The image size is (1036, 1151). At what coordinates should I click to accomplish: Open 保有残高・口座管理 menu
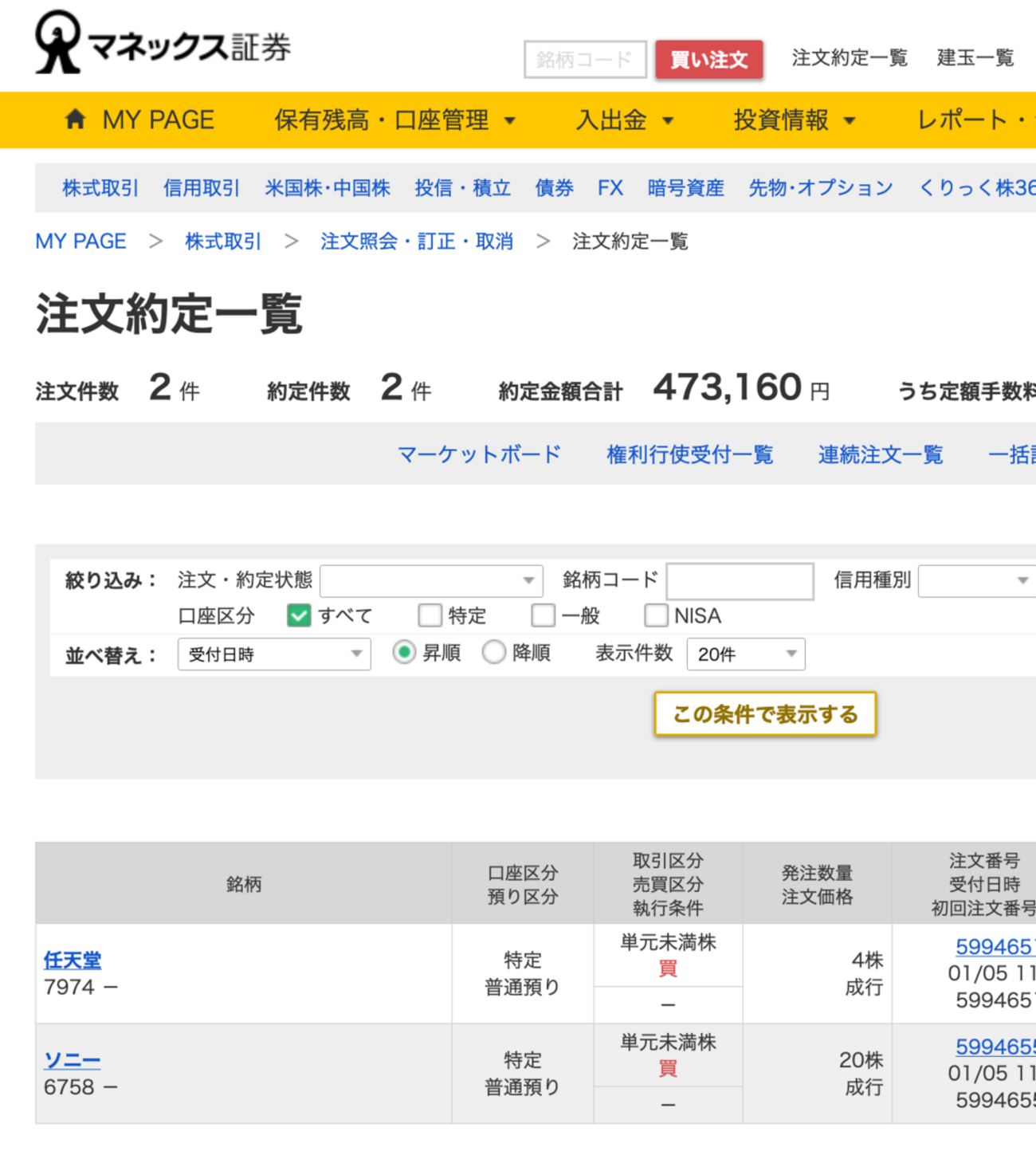coord(394,120)
